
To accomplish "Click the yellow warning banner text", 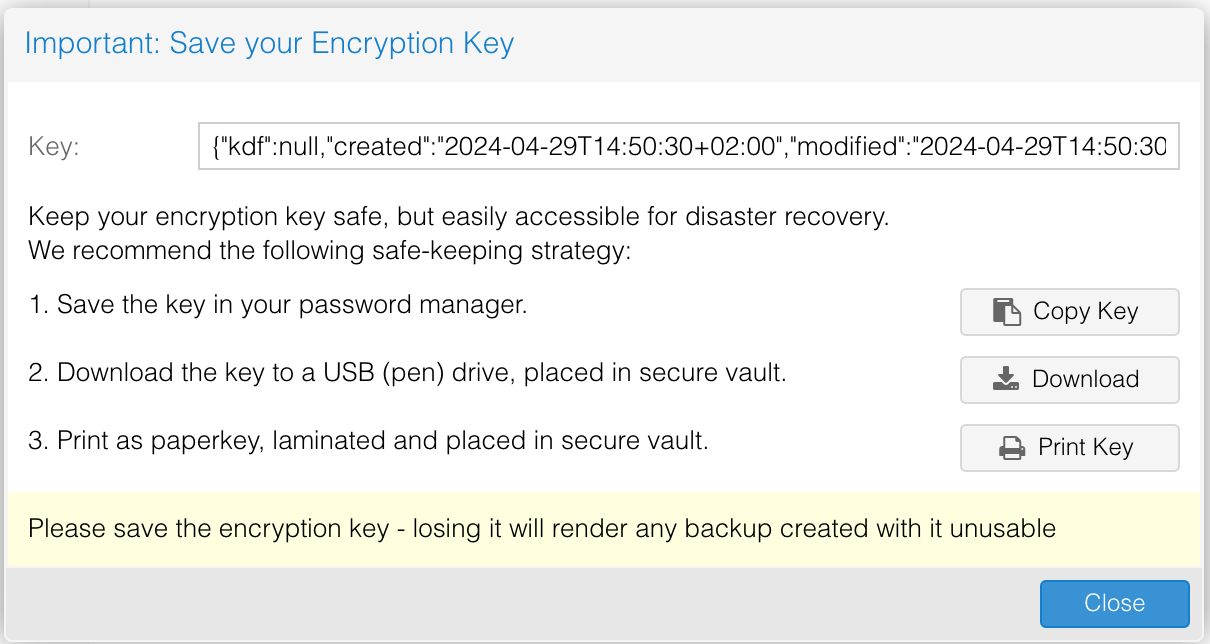I will [542, 528].
